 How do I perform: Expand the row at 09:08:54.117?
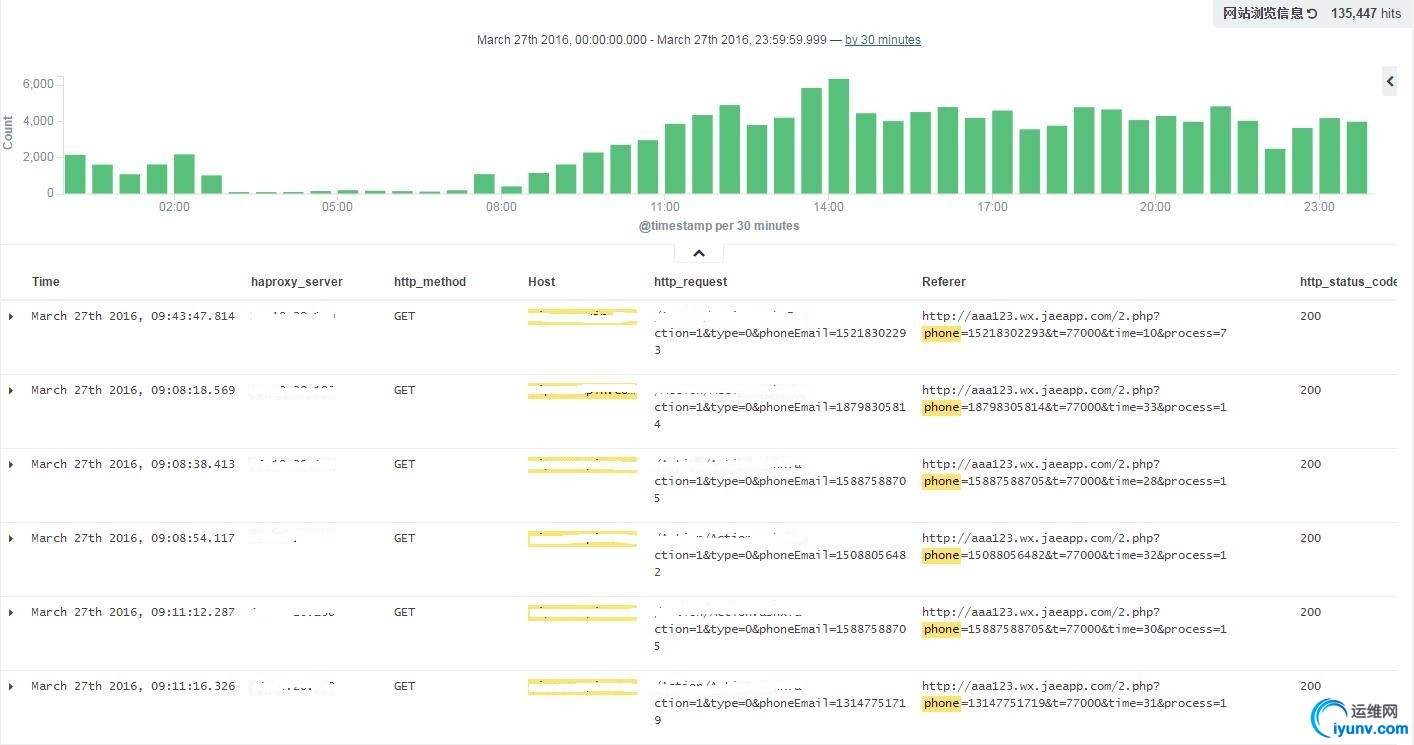(x=11, y=538)
